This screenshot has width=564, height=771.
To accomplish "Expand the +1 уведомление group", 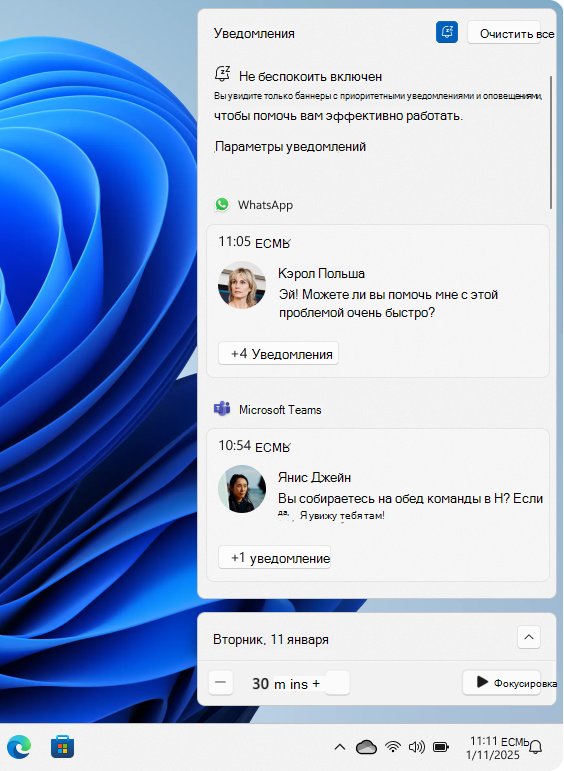I will pyautogui.click(x=274, y=558).
